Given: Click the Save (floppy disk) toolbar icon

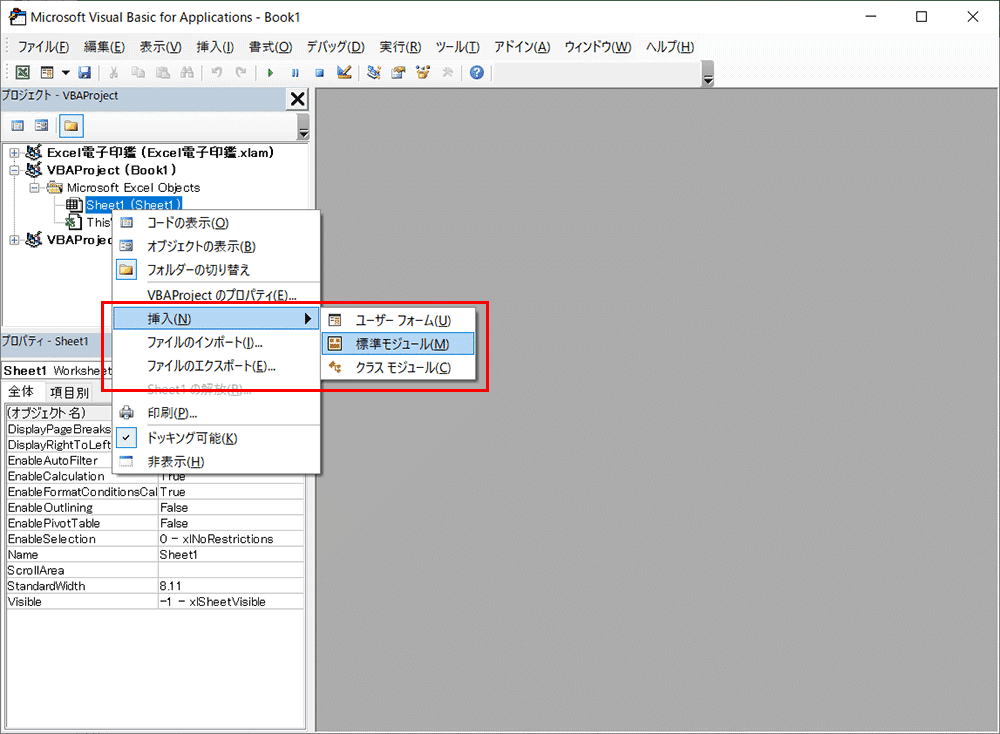Looking at the screenshot, I should (x=85, y=73).
